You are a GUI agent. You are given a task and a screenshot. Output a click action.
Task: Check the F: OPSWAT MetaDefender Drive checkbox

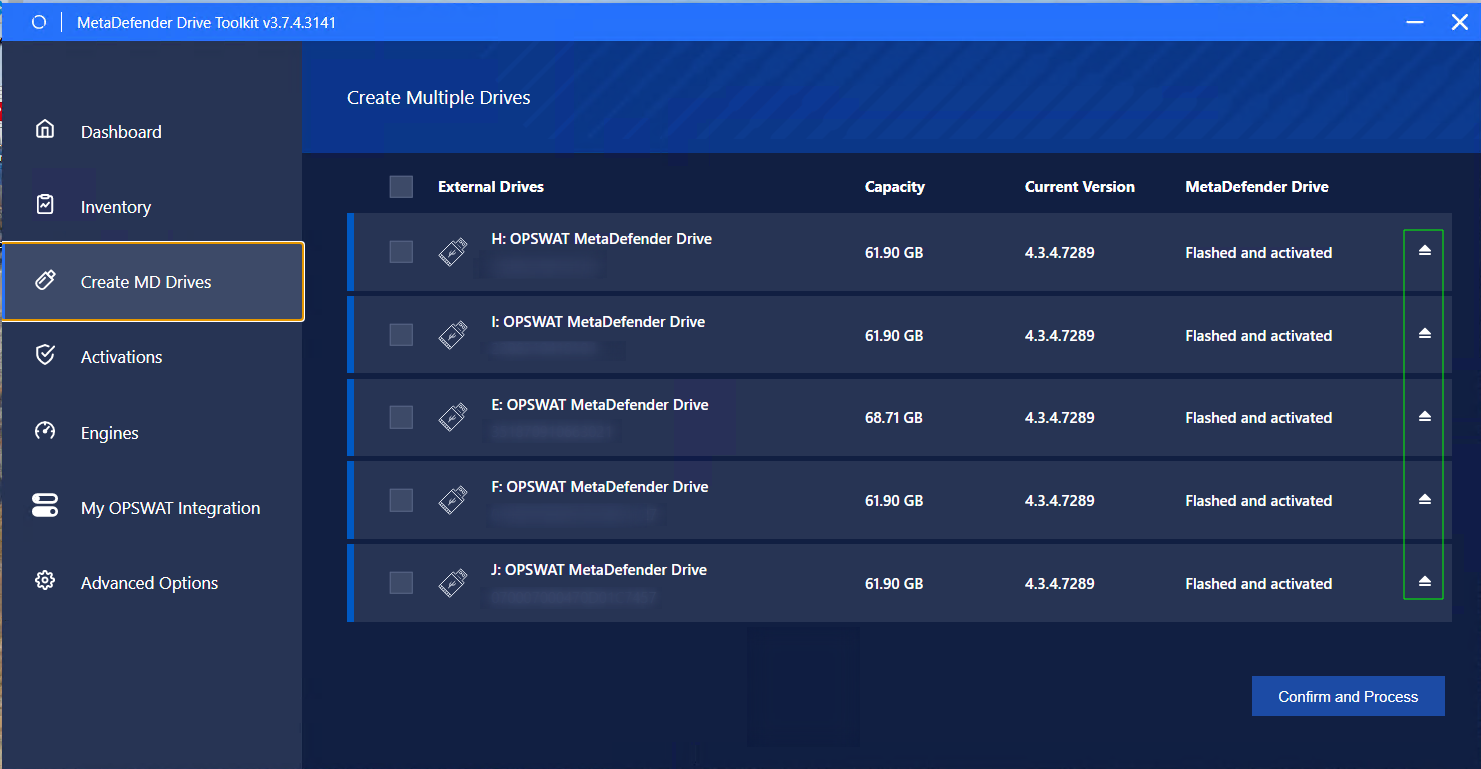(x=401, y=500)
